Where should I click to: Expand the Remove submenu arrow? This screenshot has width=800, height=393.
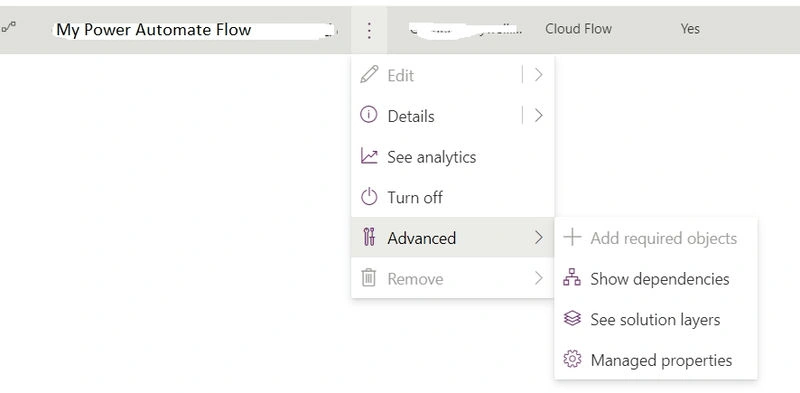[539, 278]
